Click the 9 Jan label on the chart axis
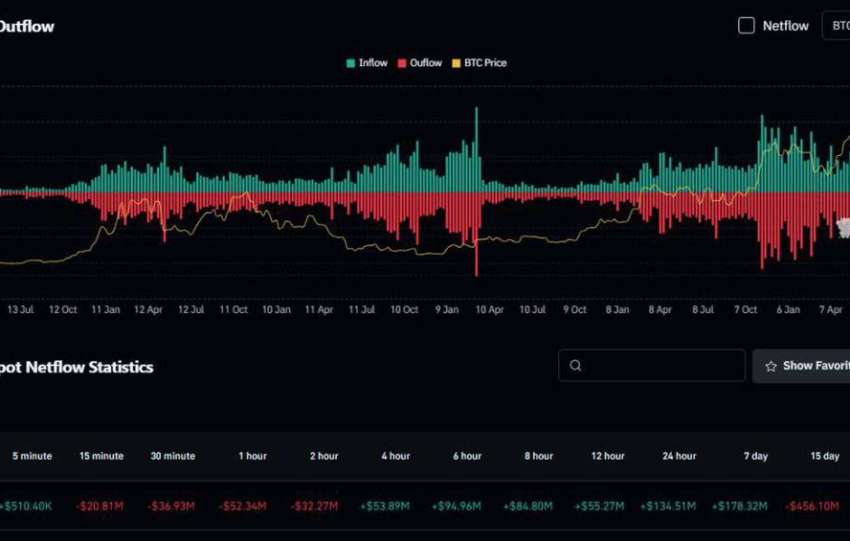 click(x=447, y=310)
